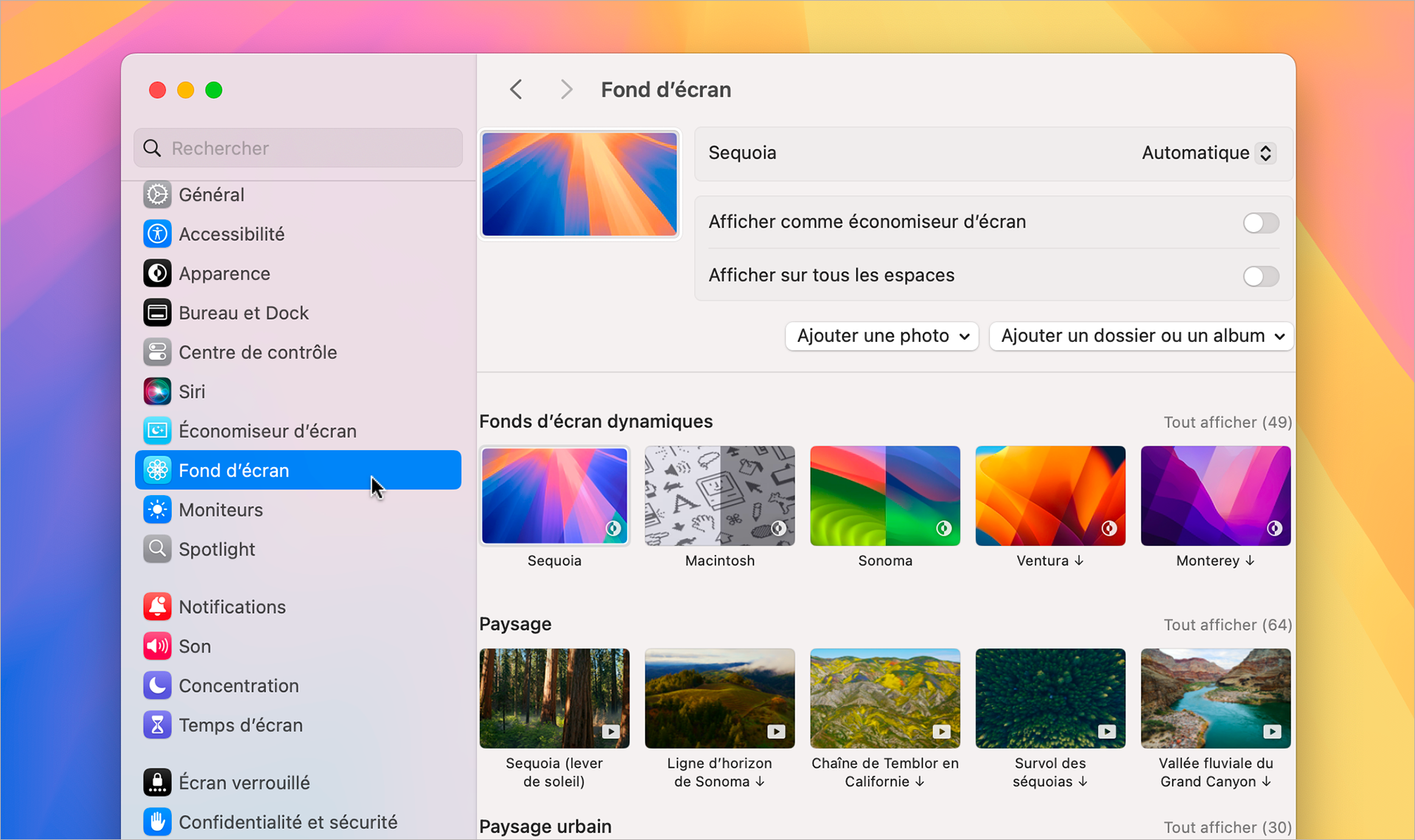Open Général from the sidebar
This screenshot has width=1415, height=840.
(x=212, y=195)
